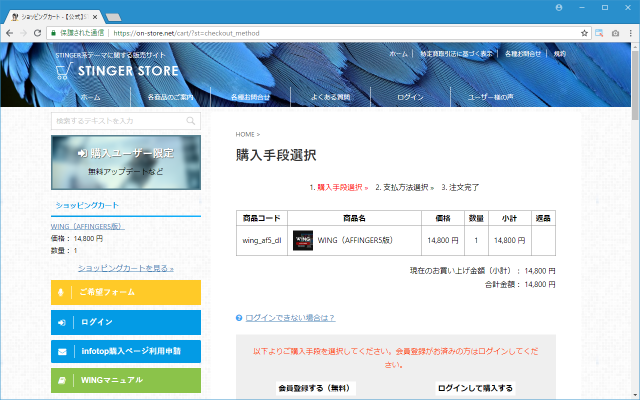The width and height of the screenshot is (640, 400).
Task: Click envelope icon on infotop button
Action: [62, 351]
